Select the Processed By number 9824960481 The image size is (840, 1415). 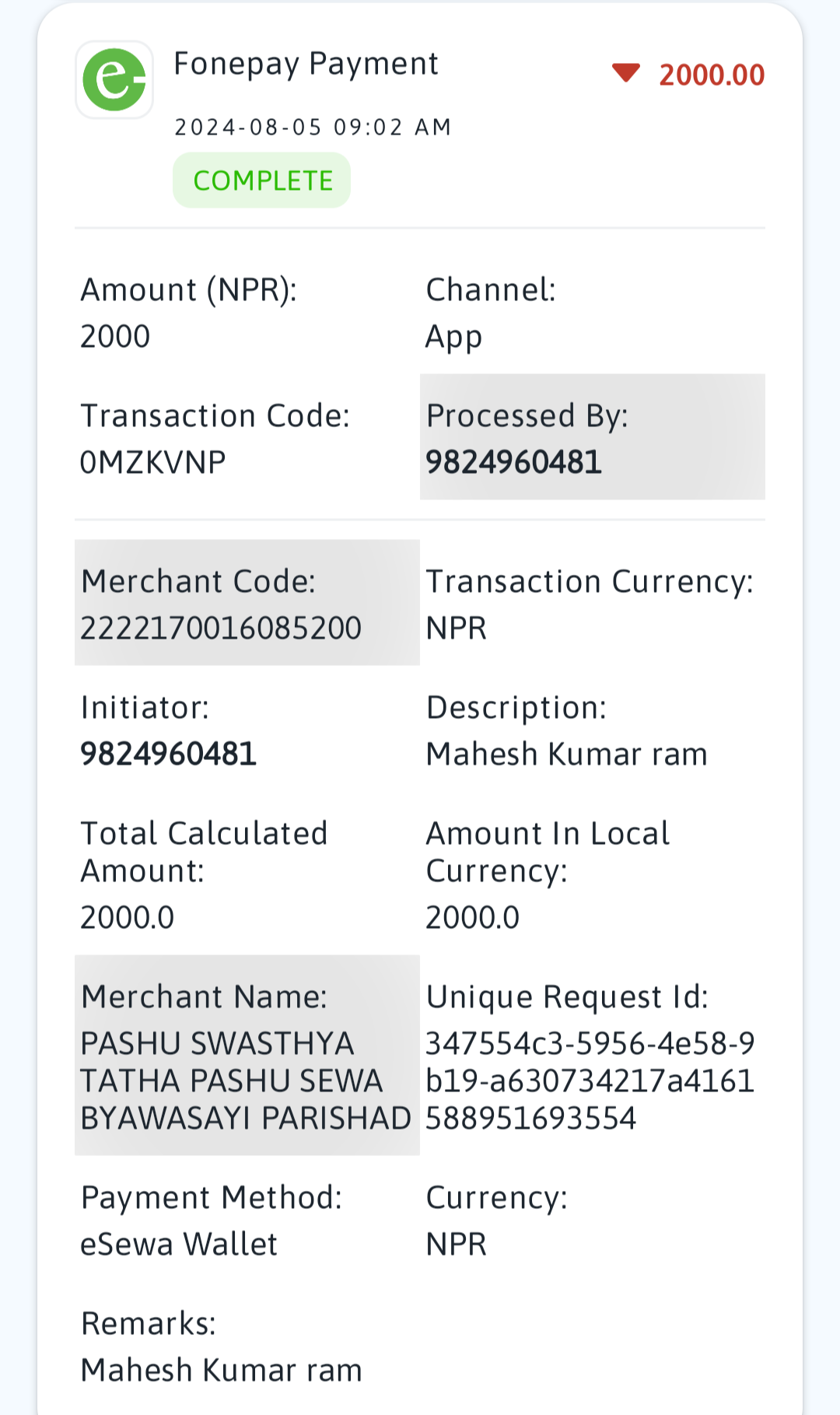click(x=513, y=462)
